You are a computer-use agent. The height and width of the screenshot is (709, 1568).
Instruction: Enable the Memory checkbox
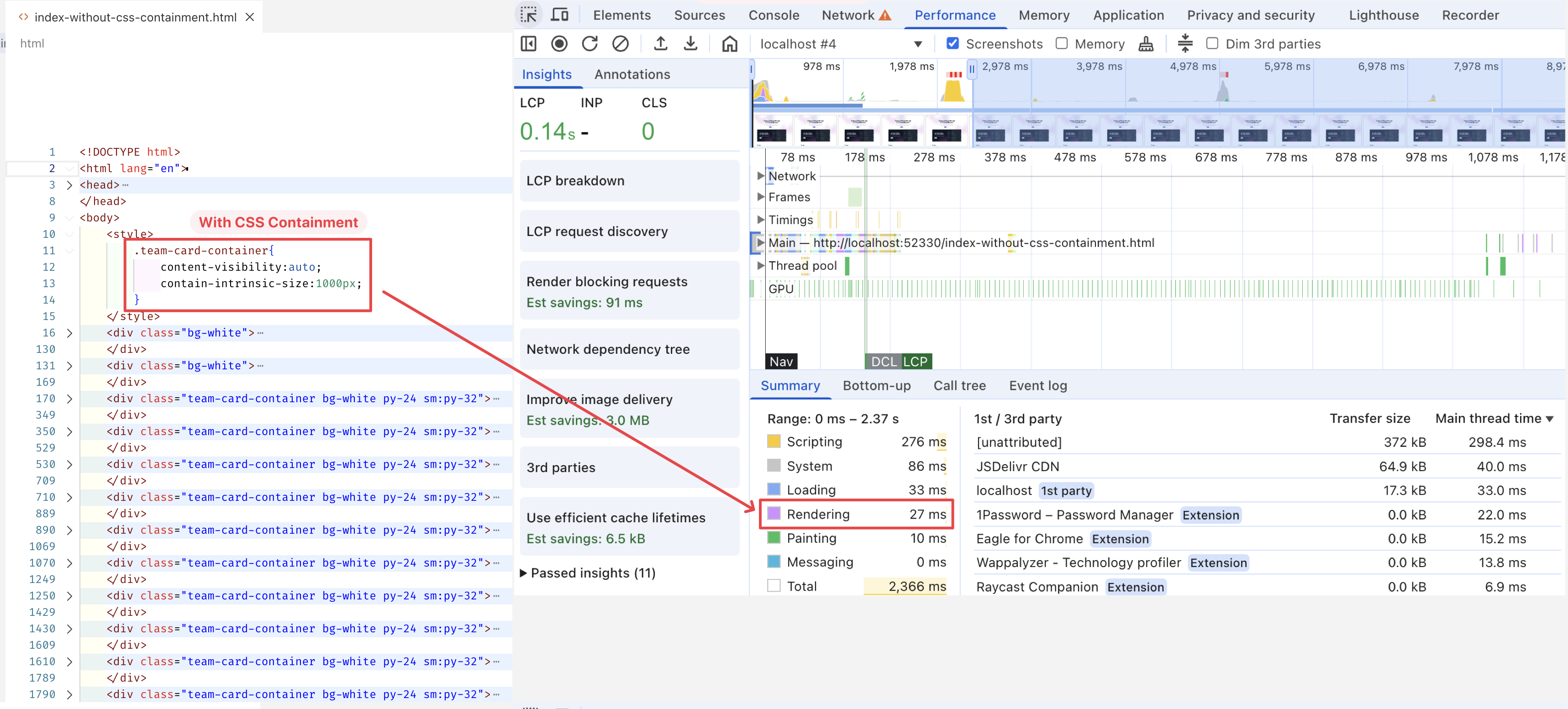click(1062, 44)
